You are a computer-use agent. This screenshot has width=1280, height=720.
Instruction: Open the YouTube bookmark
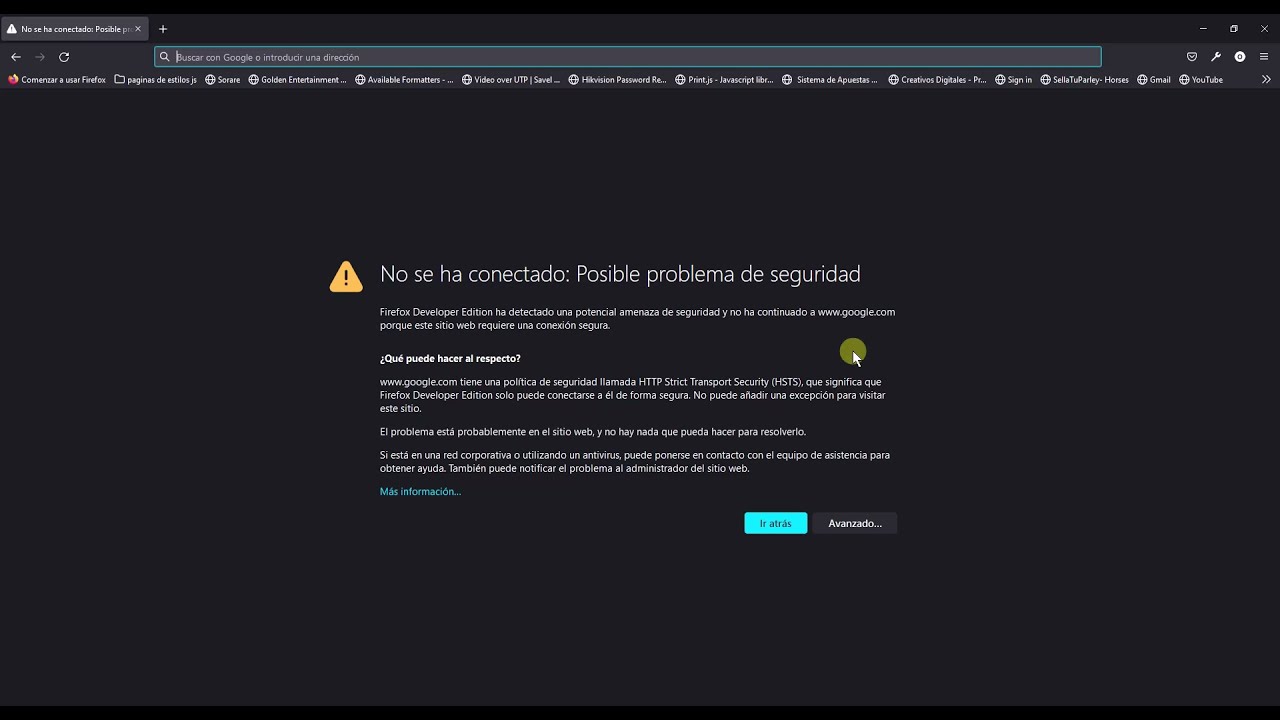point(1201,80)
